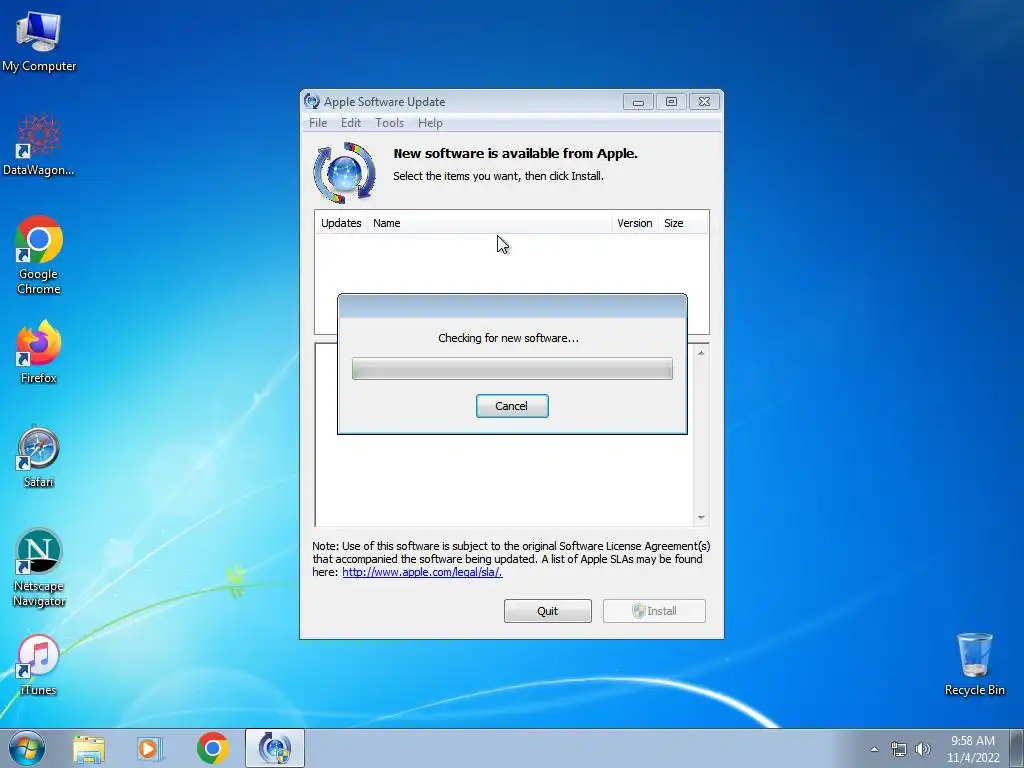Click the network status tray icon
Image resolution: width=1024 pixels, height=768 pixels.
pos(899,749)
